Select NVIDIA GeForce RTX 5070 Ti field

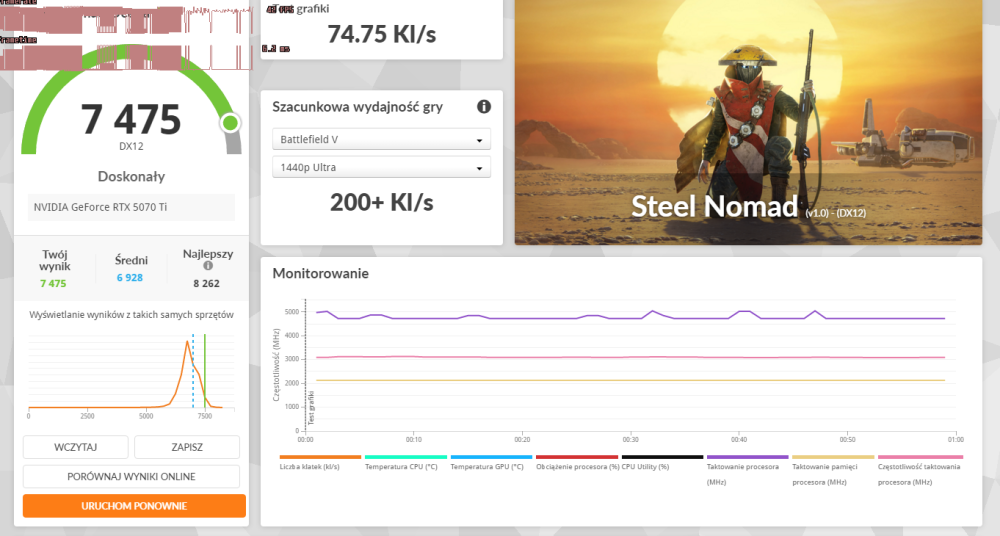[131, 207]
